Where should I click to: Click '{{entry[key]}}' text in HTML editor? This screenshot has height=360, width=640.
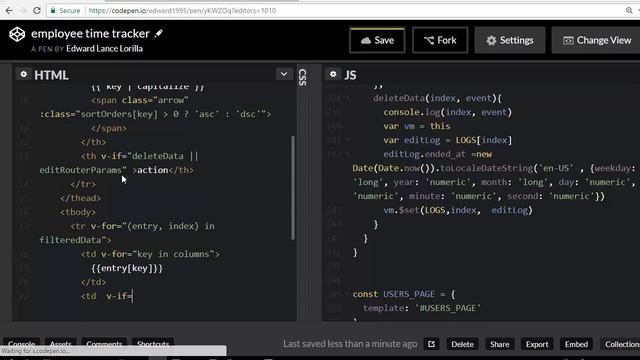point(127,268)
